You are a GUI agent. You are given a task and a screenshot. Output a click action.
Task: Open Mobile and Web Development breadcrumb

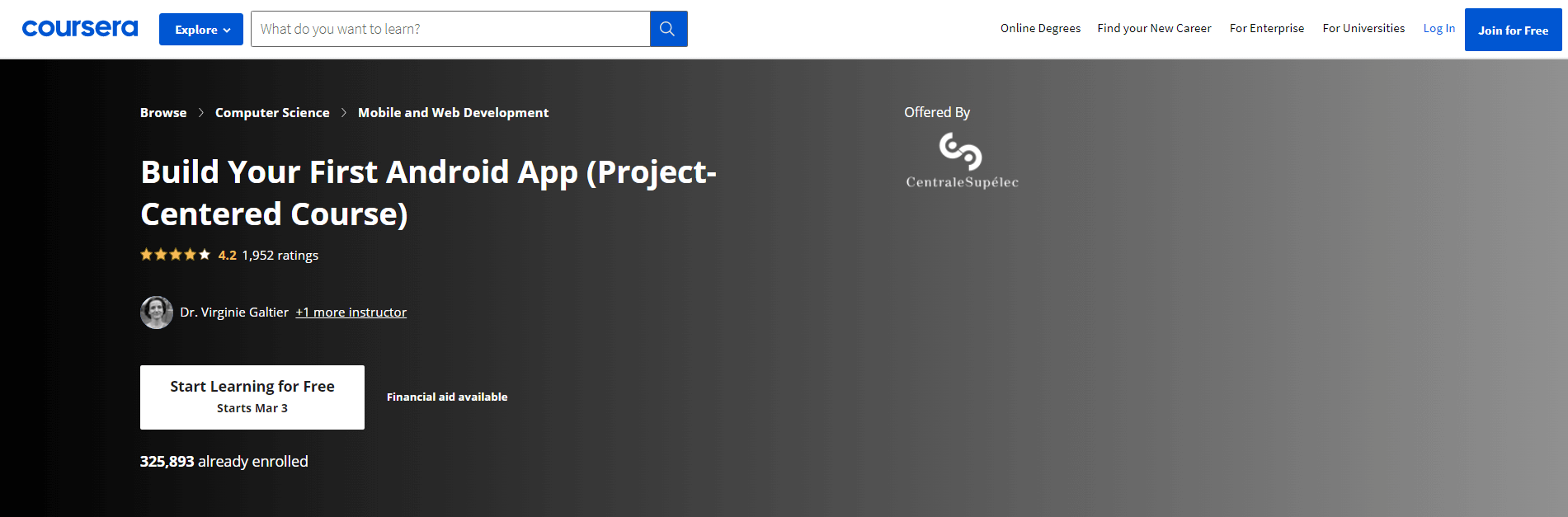453,113
